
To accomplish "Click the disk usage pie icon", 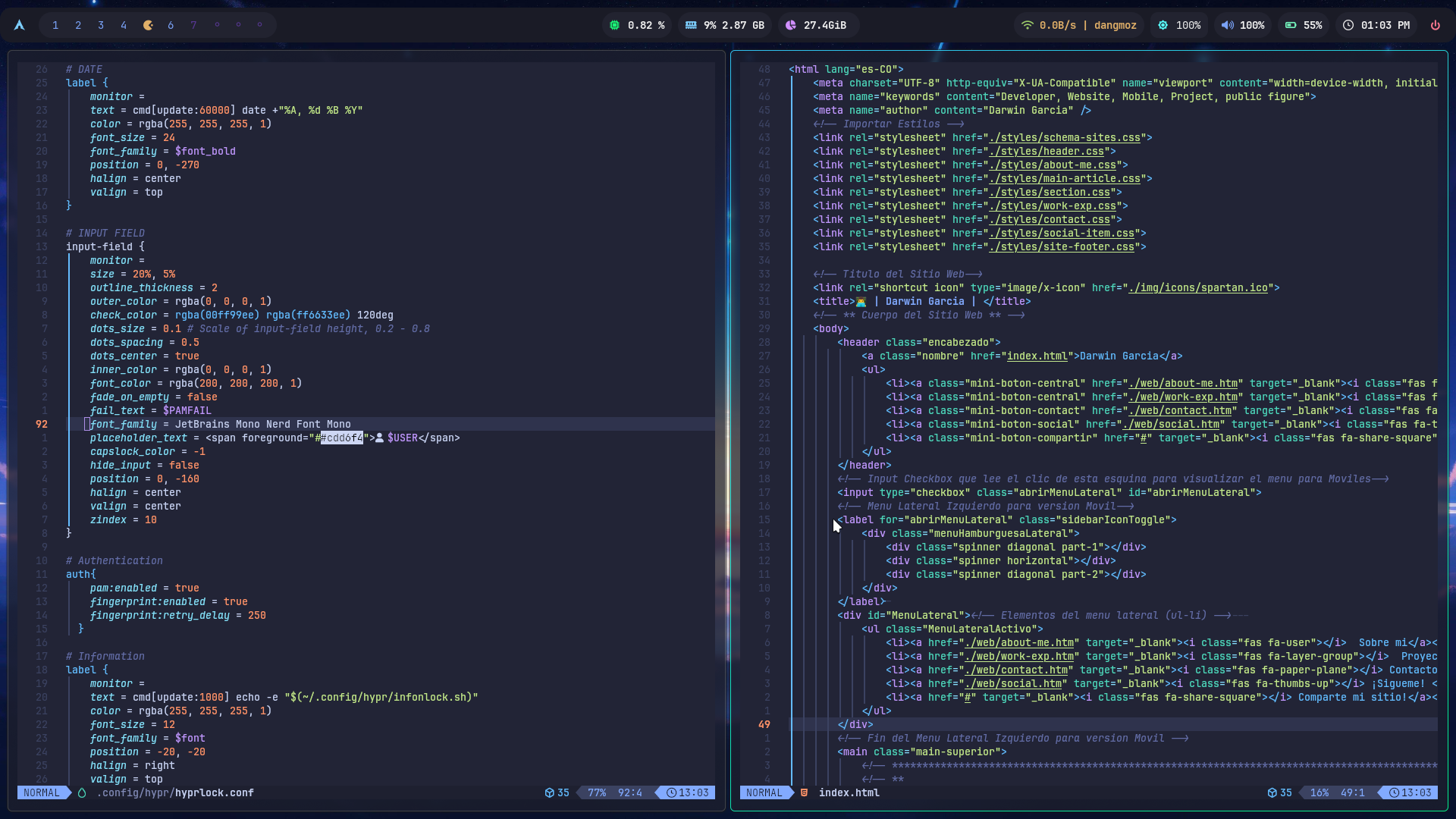I will click(791, 25).
